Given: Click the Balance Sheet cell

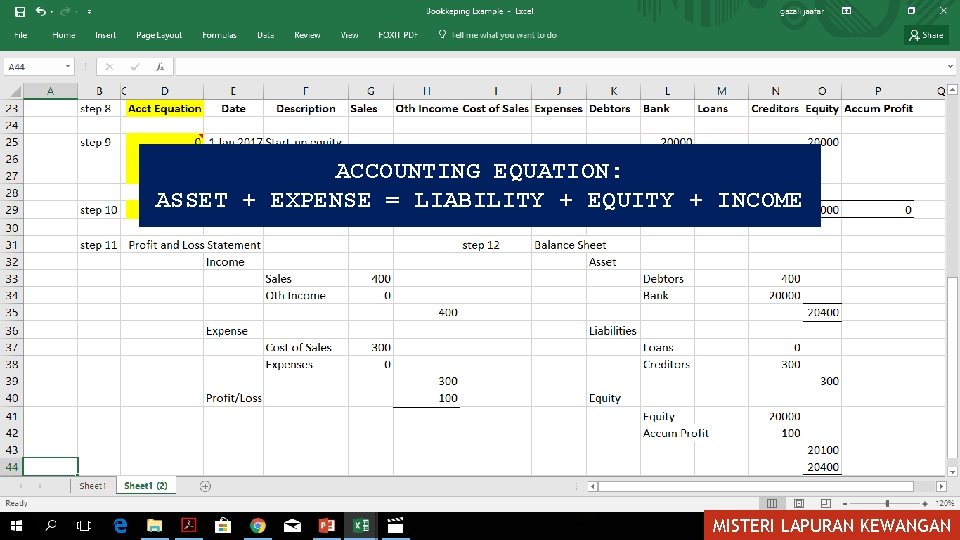Looking at the screenshot, I should (570, 244).
